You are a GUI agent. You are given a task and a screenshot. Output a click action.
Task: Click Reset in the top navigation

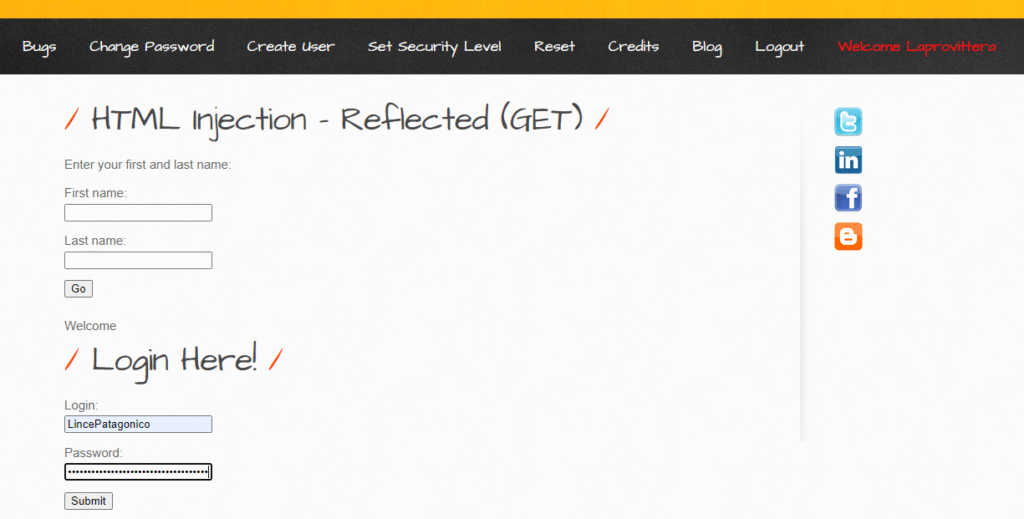tap(554, 47)
